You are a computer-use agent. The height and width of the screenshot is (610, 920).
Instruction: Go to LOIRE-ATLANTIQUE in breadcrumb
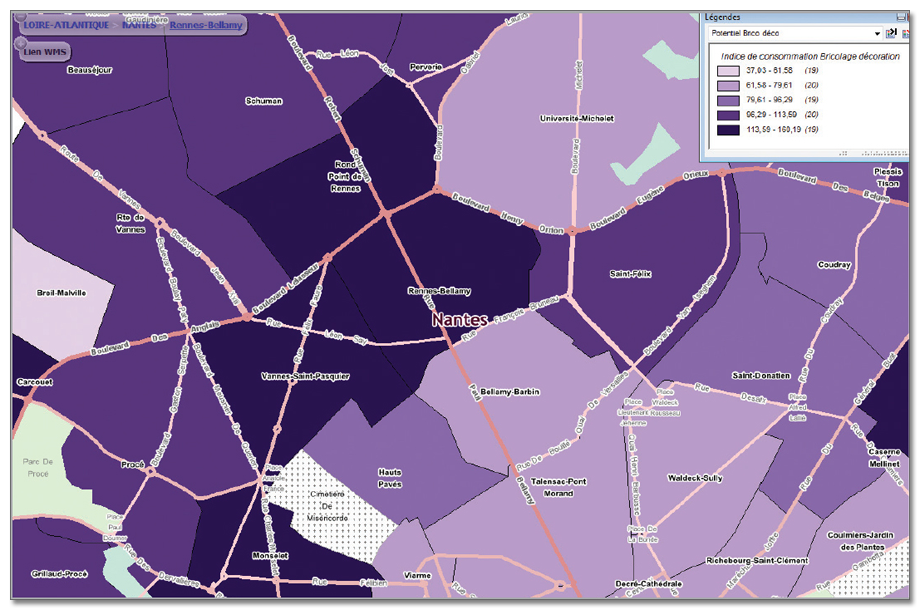click(67, 24)
